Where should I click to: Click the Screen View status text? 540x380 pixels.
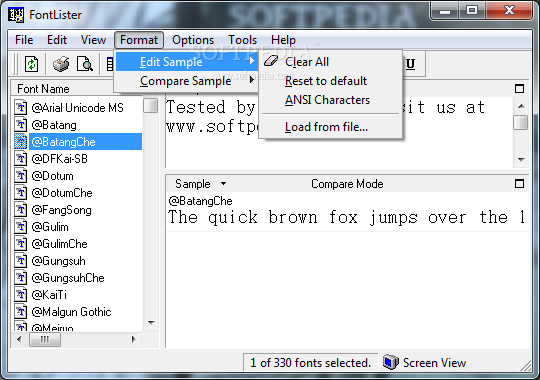pyautogui.click(x=434, y=362)
